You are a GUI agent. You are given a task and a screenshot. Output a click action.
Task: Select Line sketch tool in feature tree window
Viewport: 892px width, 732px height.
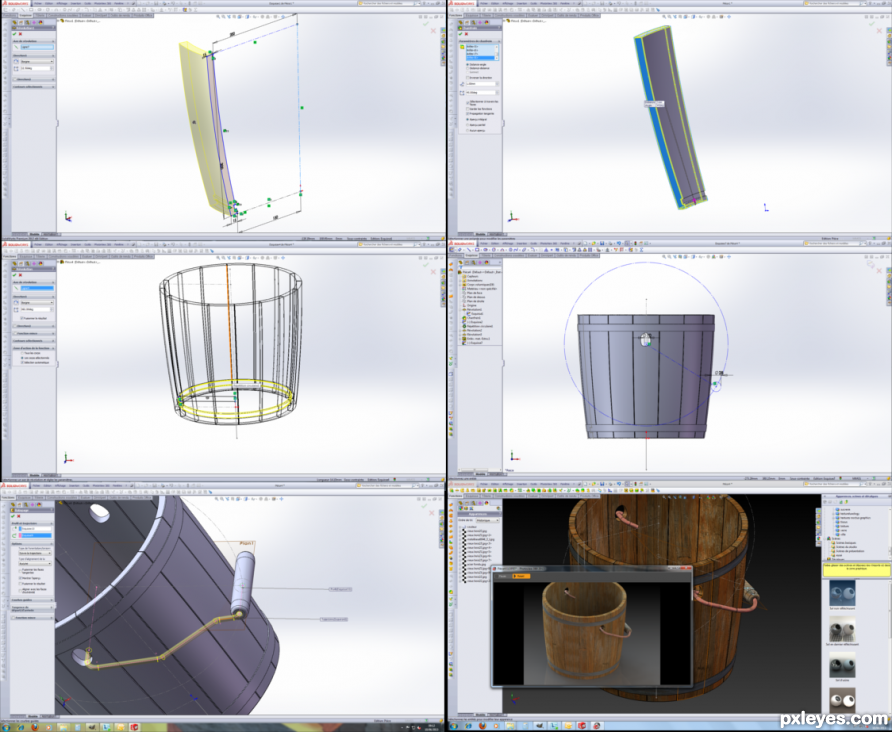click(469, 250)
